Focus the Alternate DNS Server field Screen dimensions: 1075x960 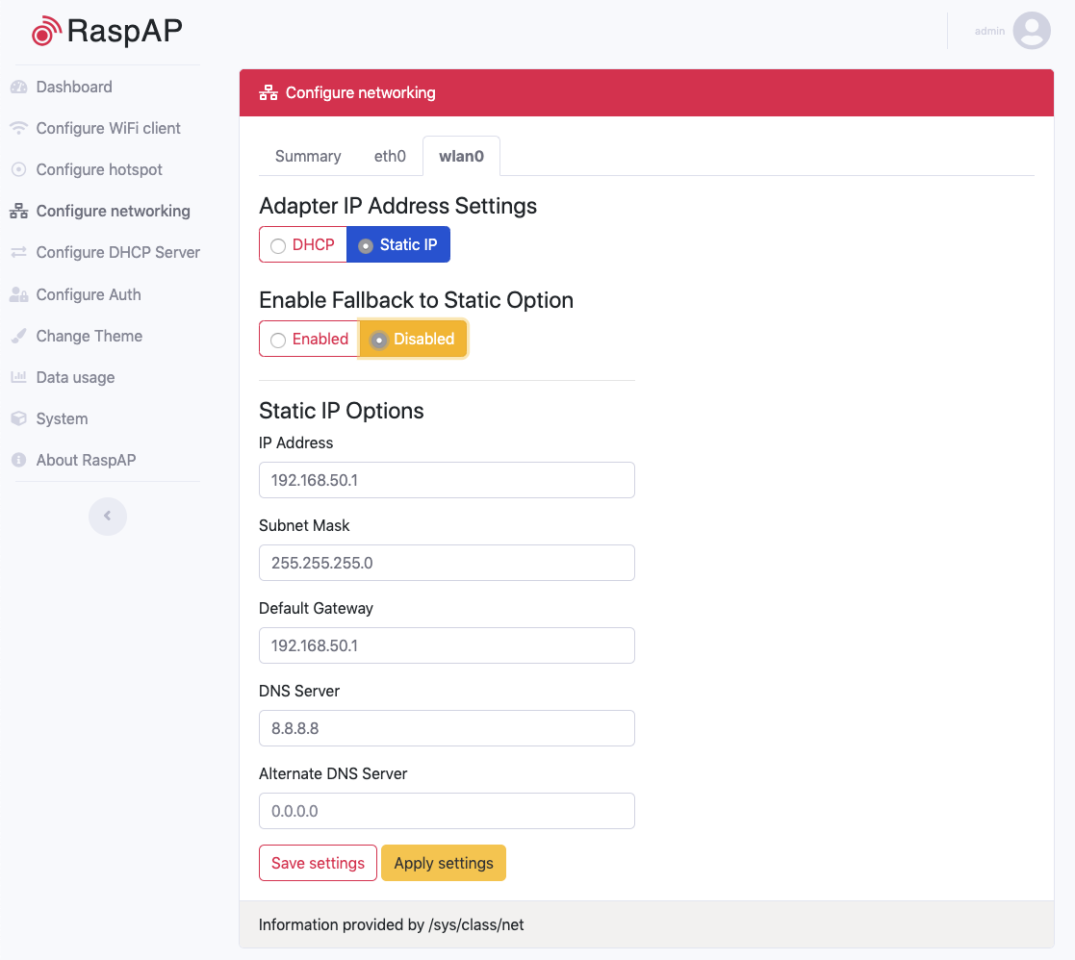pyautogui.click(x=447, y=811)
